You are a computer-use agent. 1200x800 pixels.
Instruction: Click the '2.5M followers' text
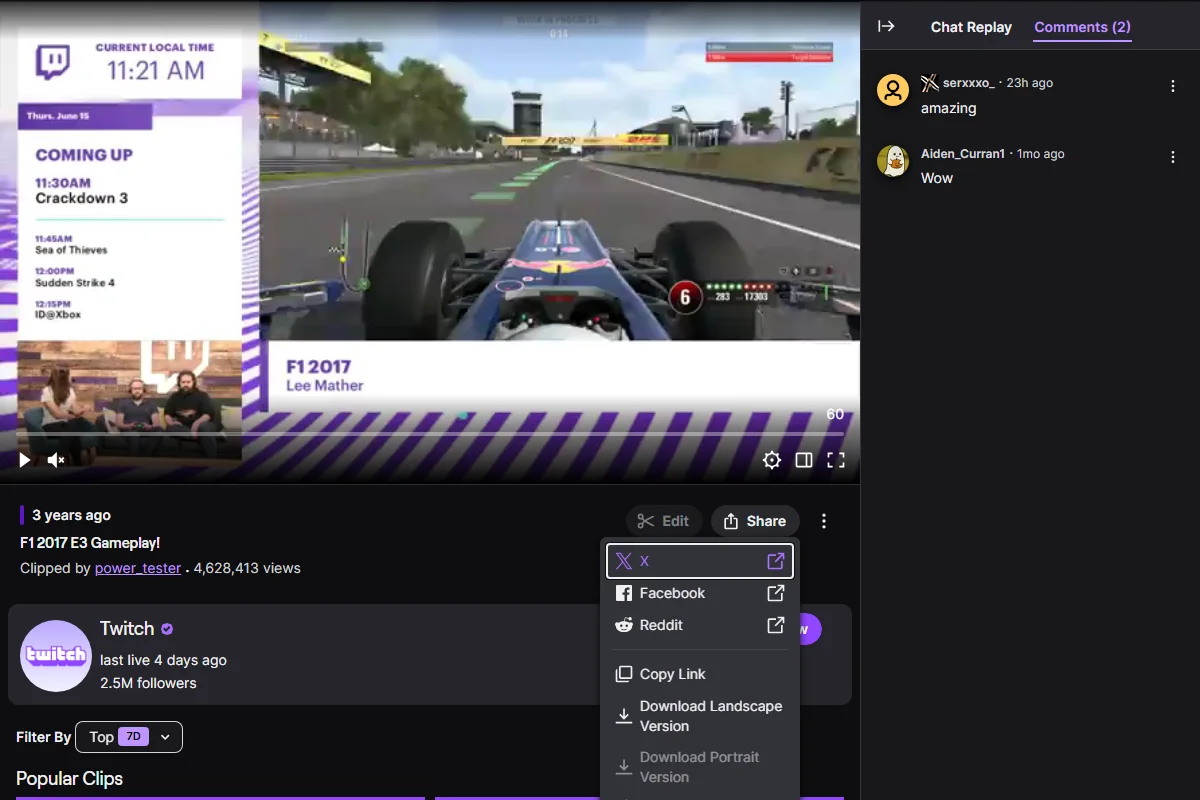(148, 684)
